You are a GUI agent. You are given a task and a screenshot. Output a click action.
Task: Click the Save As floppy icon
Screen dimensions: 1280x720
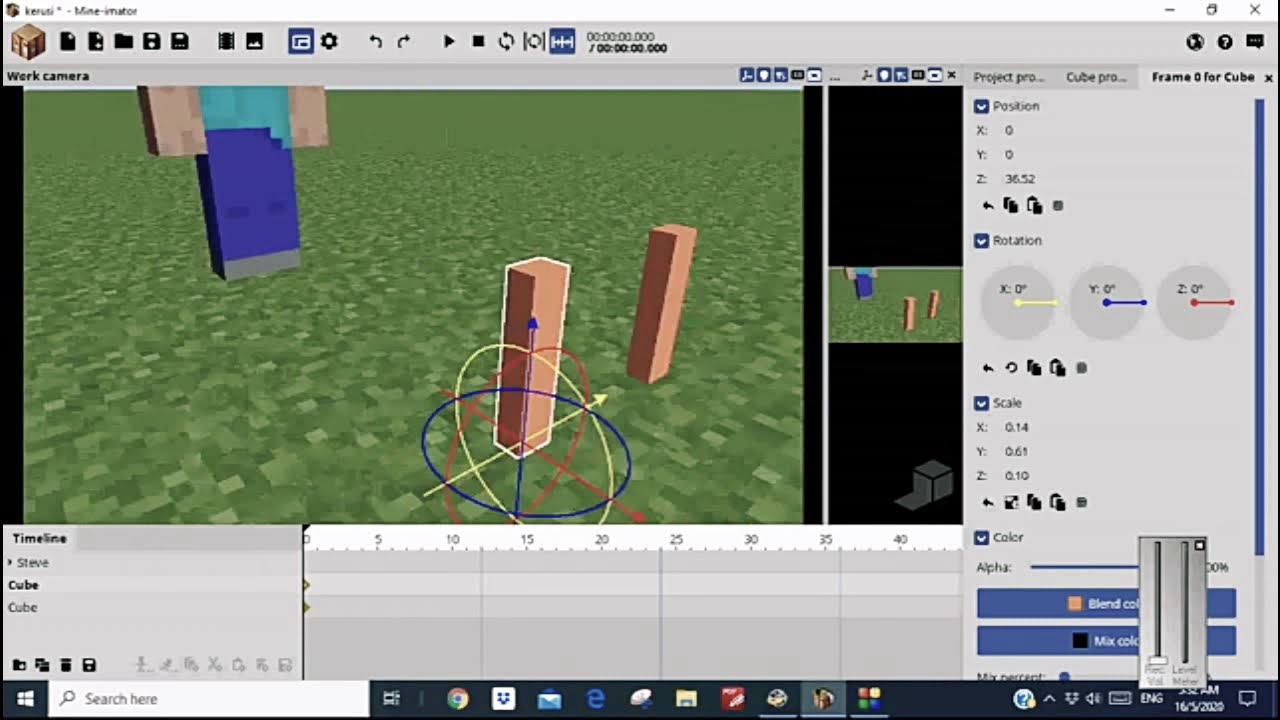click(180, 42)
